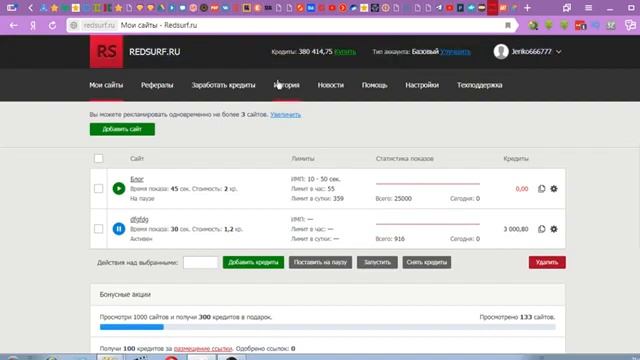Open the dfgfdg site link
This screenshot has height=360, width=640.
139,220
